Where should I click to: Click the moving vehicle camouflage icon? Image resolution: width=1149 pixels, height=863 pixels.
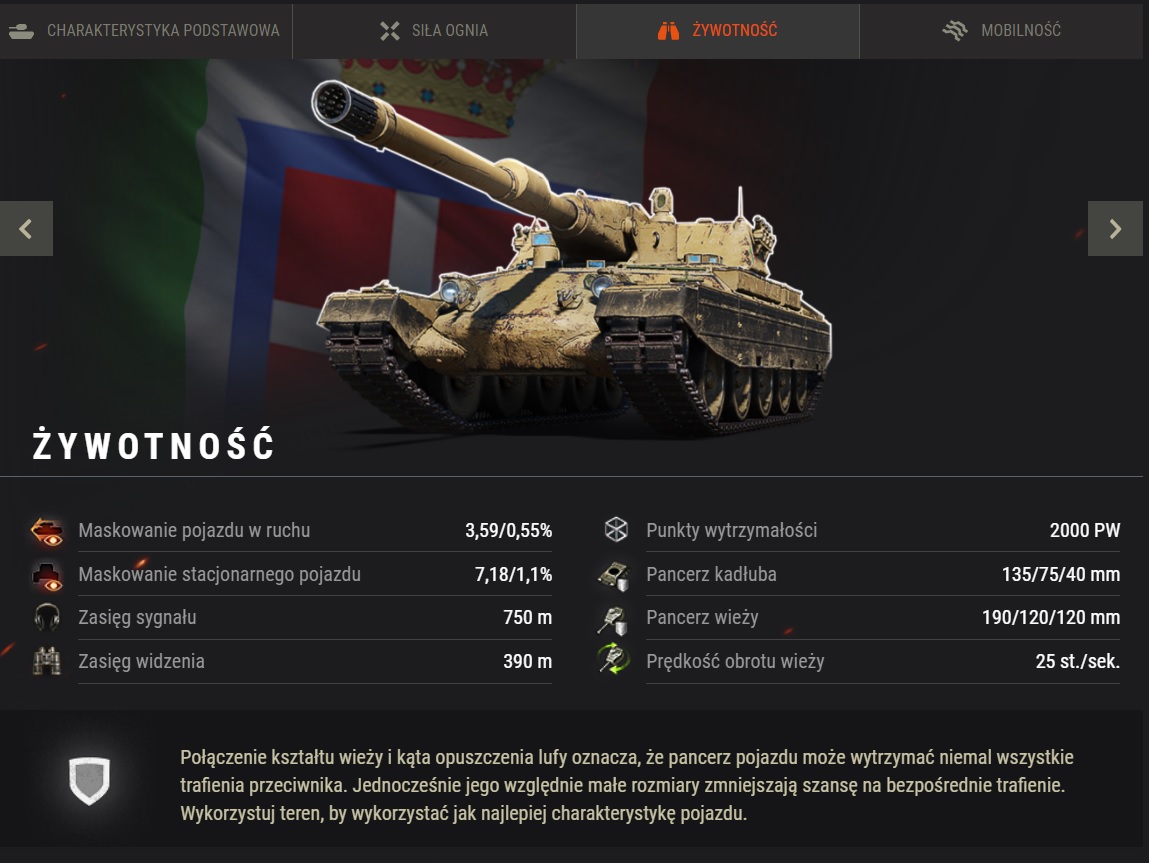tap(47, 530)
